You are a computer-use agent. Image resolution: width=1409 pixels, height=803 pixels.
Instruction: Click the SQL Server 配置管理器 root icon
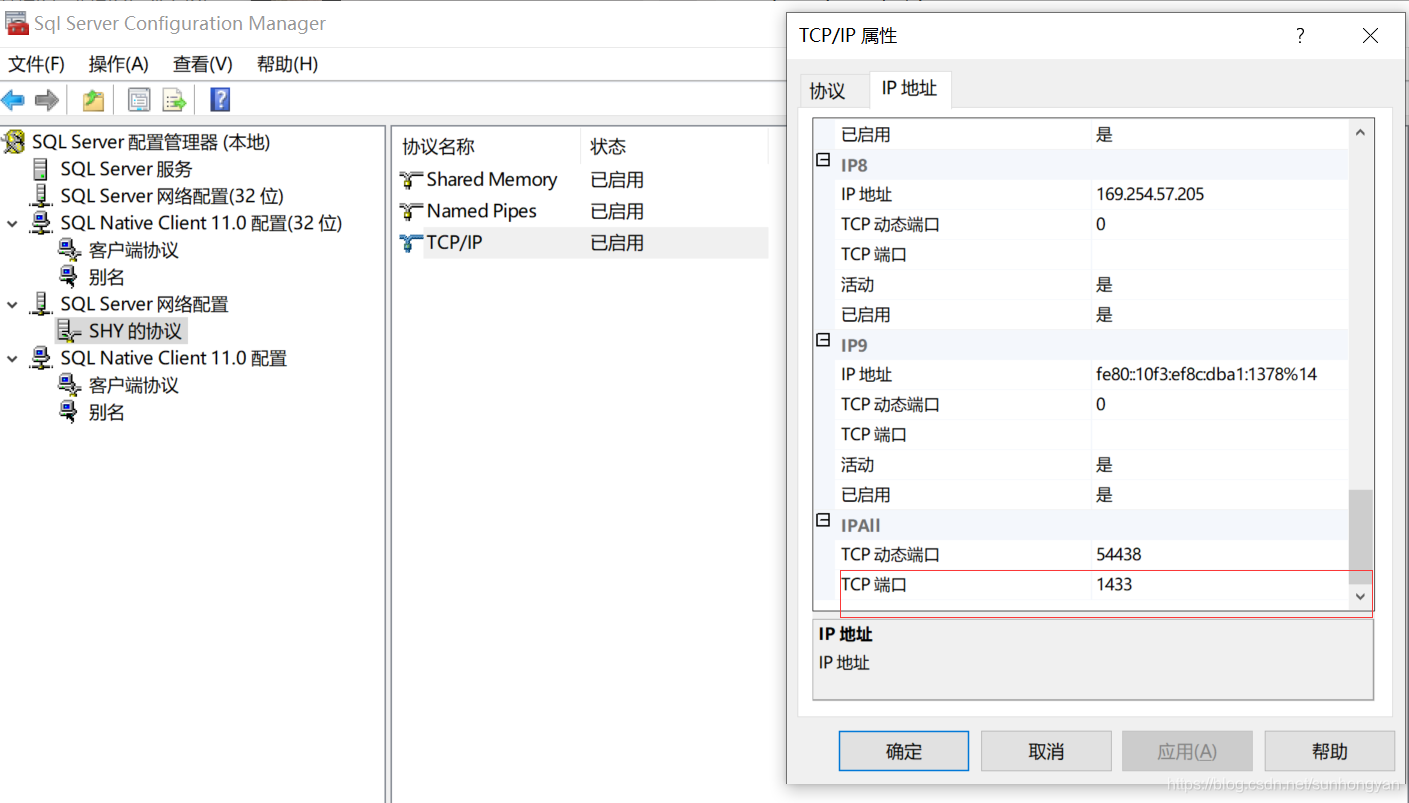point(14,142)
